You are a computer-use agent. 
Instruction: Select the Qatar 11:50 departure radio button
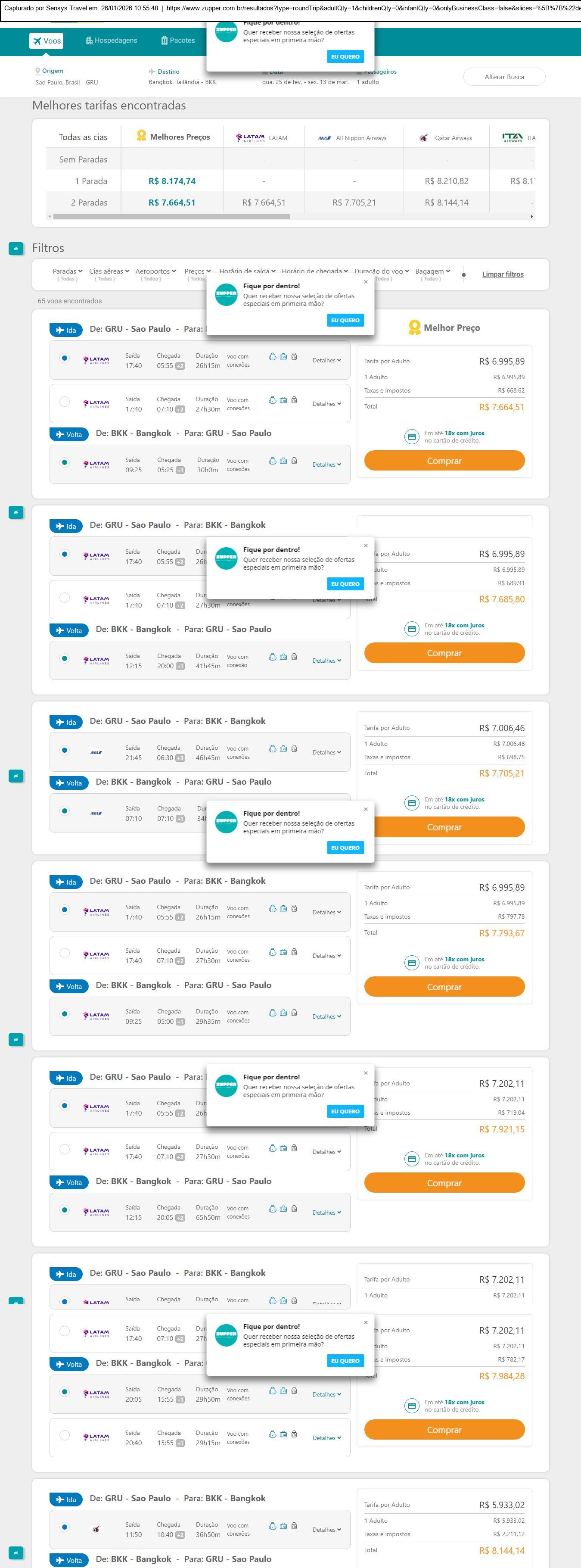click(x=65, y=1527)
